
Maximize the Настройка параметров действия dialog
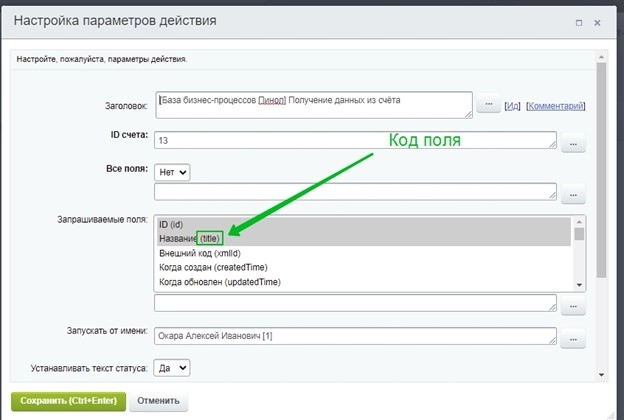[577, 21]
